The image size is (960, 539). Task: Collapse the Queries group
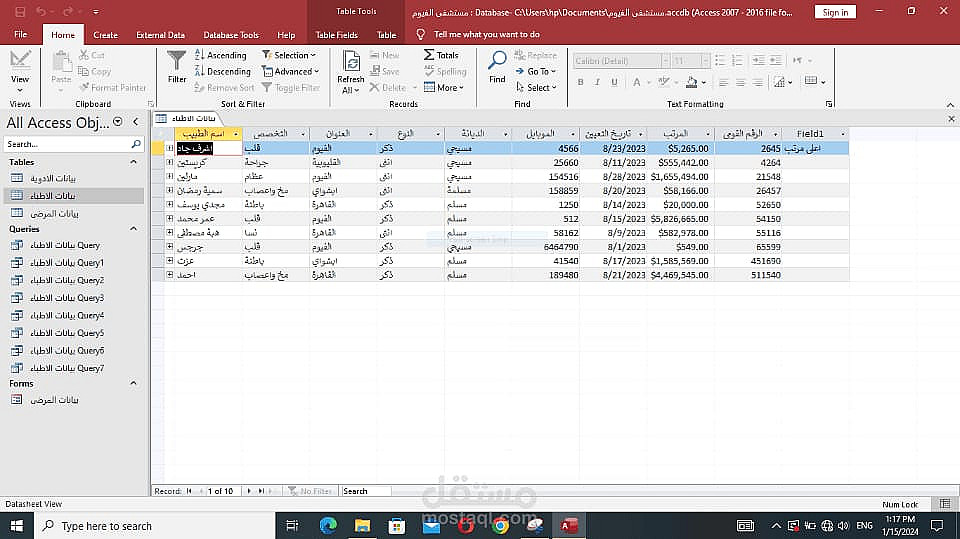tap(133, 228)
